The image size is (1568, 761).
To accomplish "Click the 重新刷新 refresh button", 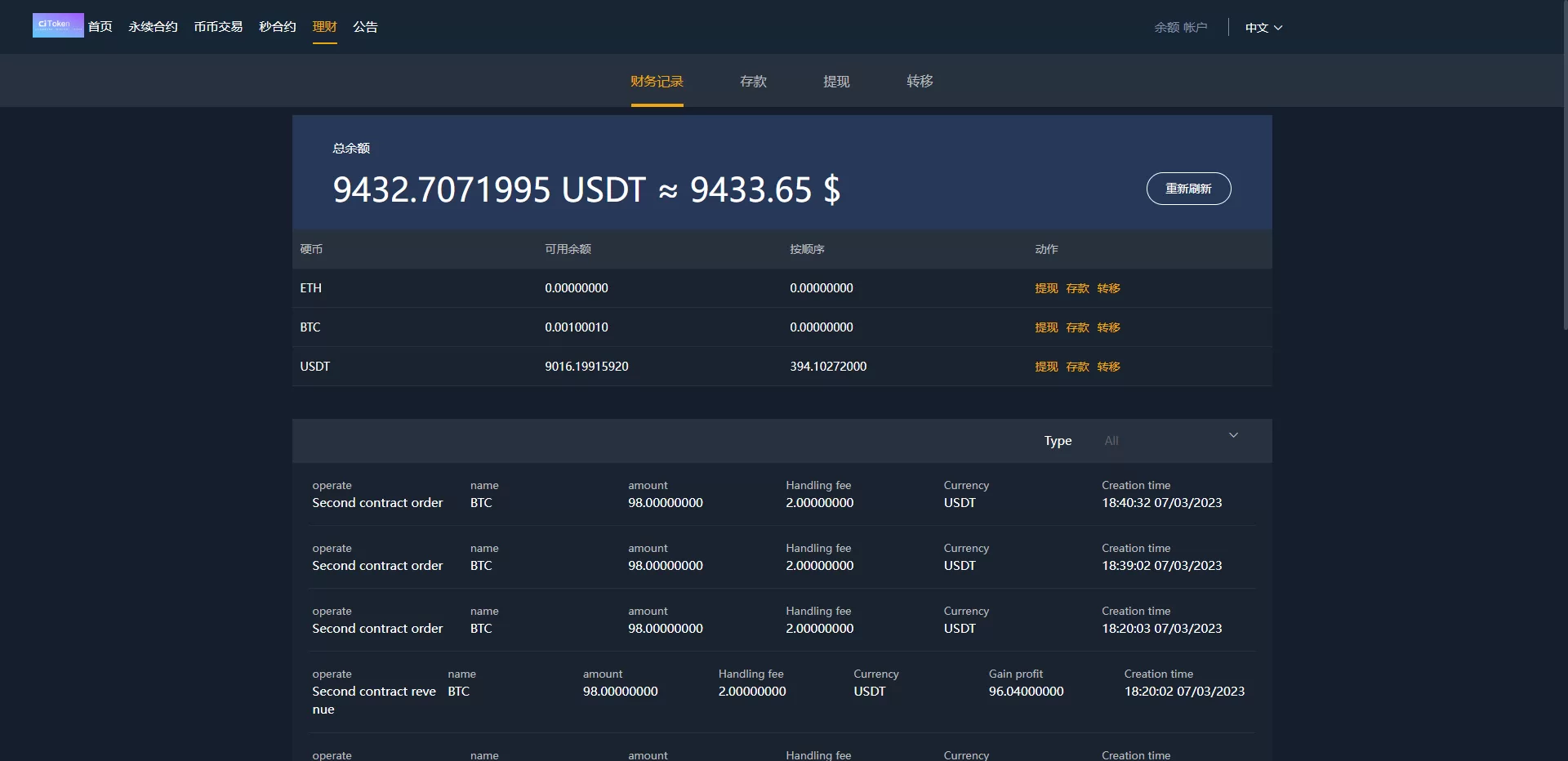I will (x=1188, y=189).
